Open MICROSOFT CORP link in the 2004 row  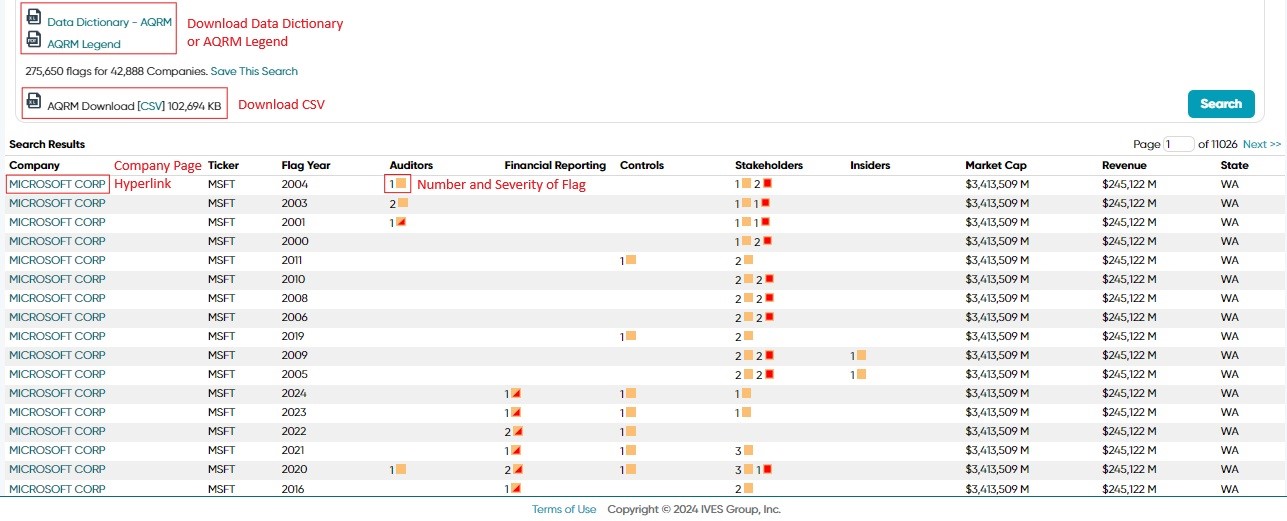pyautogui.click(x=57, y=184)
